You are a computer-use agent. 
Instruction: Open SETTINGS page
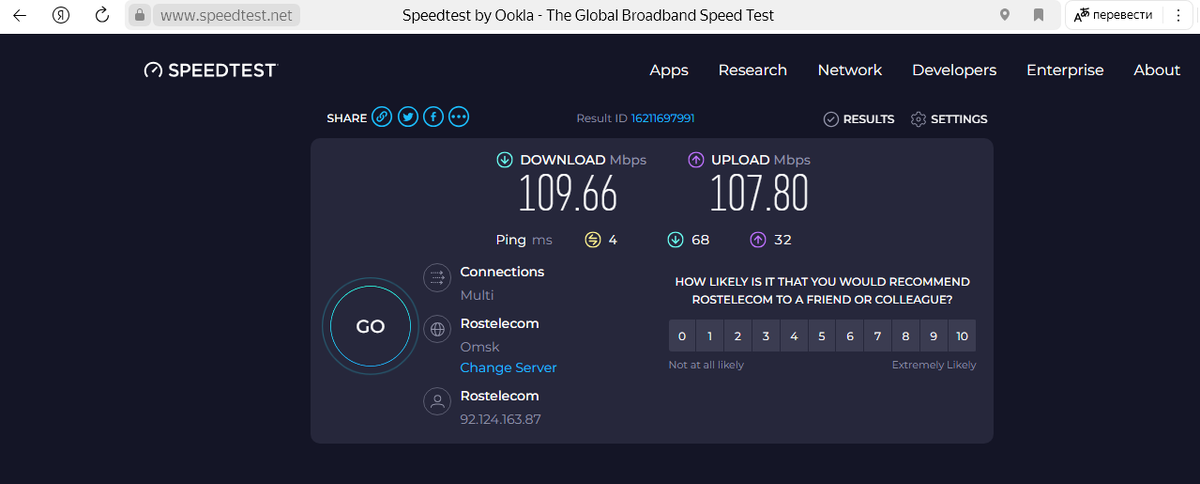pos(949,119)
